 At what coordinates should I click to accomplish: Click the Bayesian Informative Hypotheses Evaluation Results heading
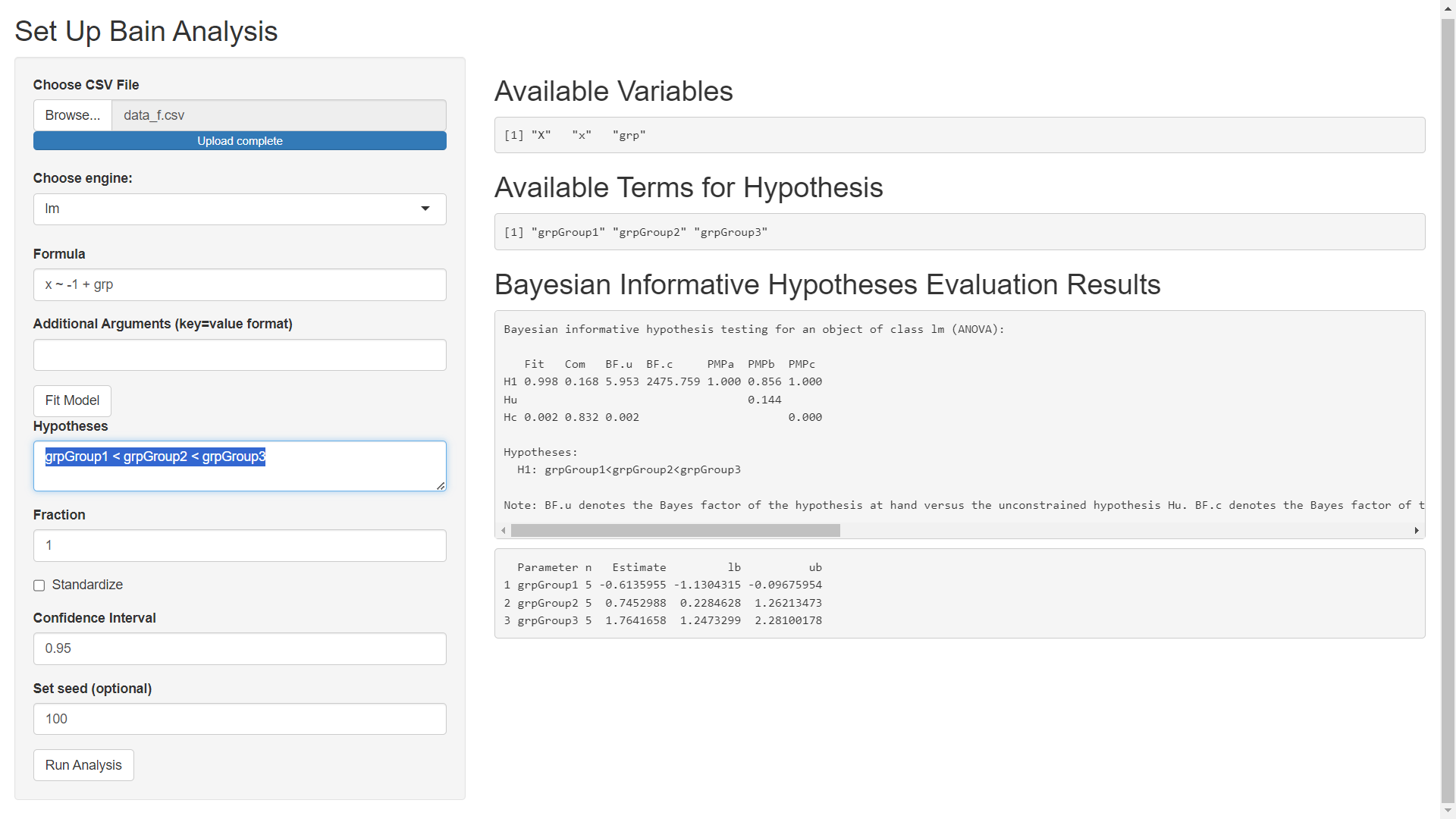(x=827, y=284)
